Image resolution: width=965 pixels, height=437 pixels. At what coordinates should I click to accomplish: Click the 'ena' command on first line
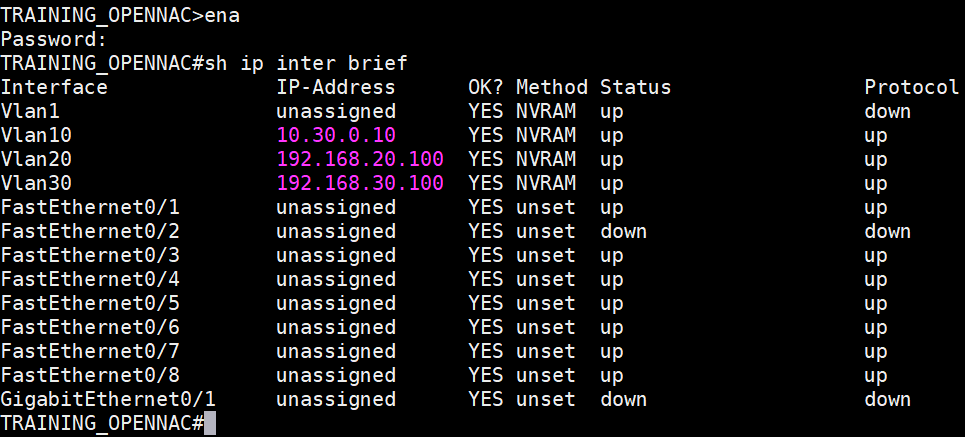(x=222, y=16)
